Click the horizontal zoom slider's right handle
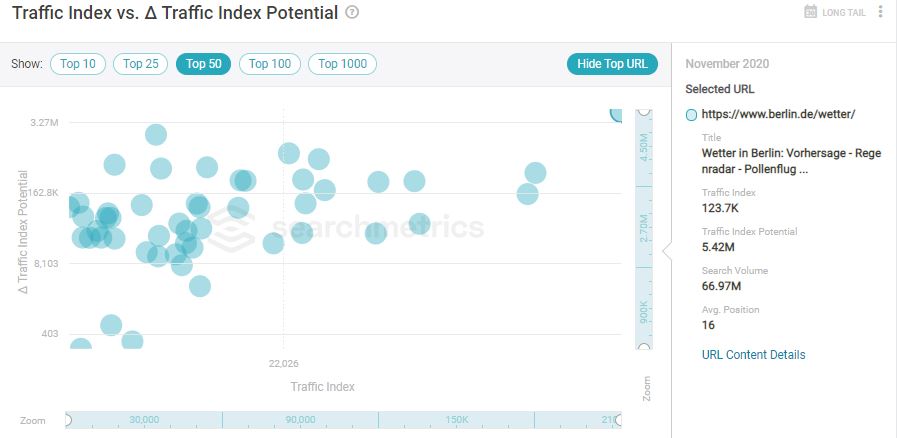The width and height of the screenshot is (897, 438). [x=617, y=420]
